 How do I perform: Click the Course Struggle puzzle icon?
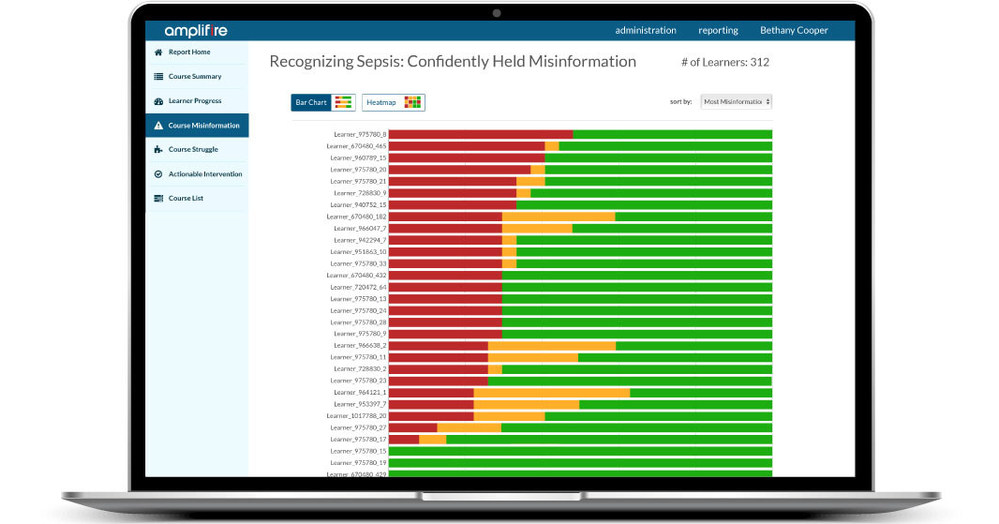[x=158, y=150]
